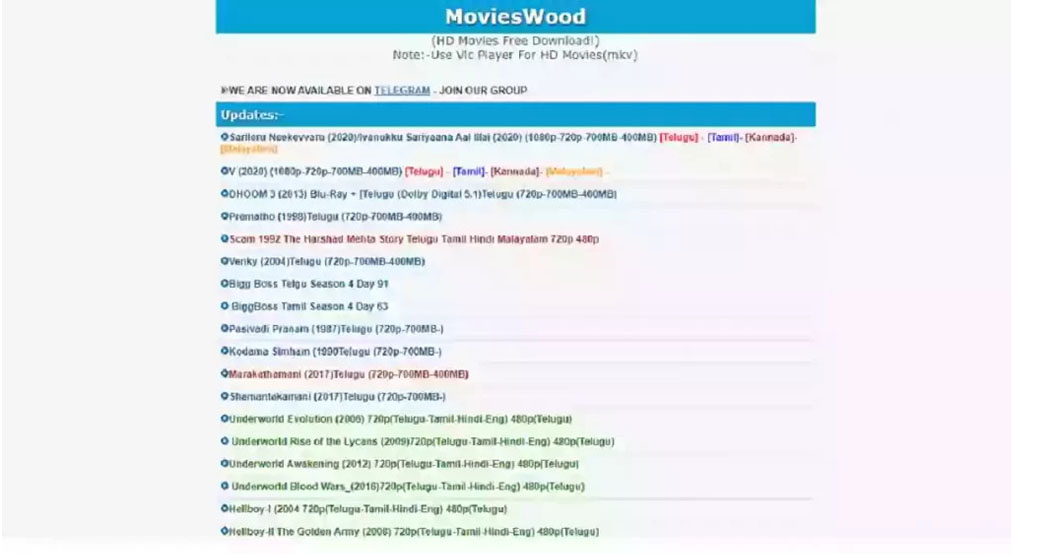Click bullet icon beside Underworld Awakening
Screen dimensions: 1060x554
coord(224,463)
